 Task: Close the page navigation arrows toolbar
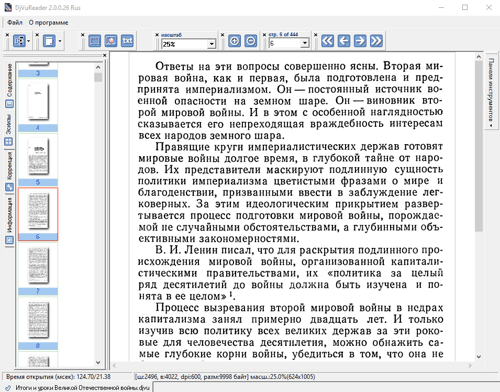click(316, 34)
